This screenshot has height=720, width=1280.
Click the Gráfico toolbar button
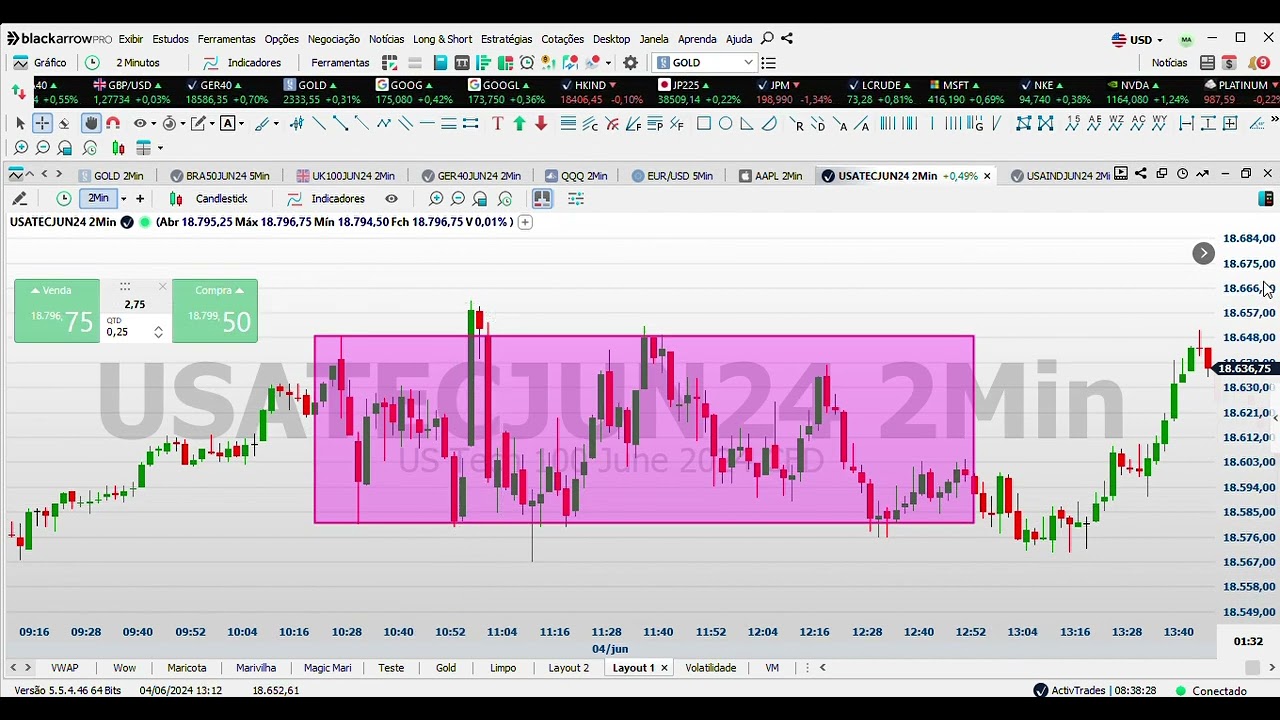click(40, 62)
